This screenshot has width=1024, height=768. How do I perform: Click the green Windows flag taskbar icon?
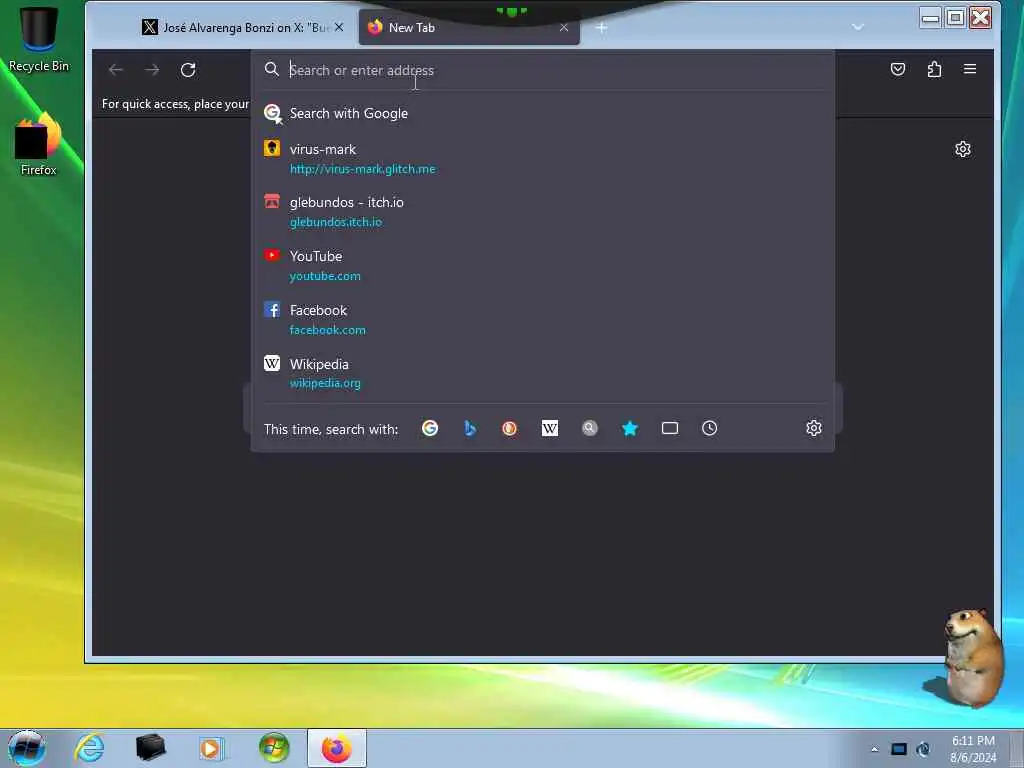click(x=274, y=748)
